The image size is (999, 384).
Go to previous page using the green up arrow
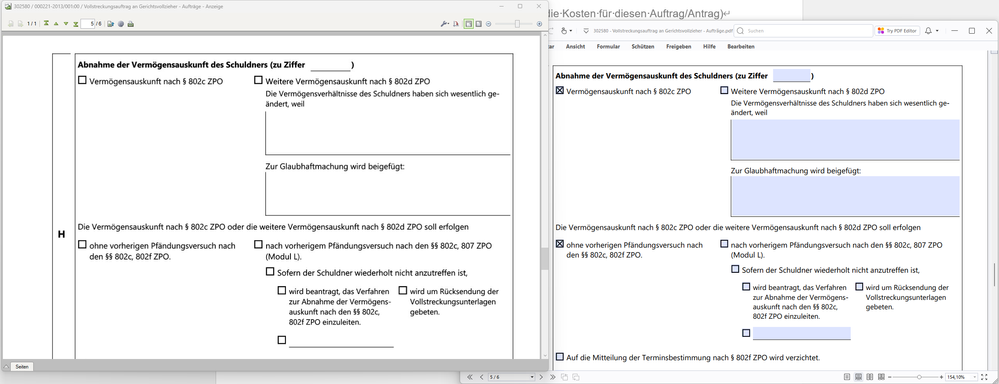coord(56,24)
